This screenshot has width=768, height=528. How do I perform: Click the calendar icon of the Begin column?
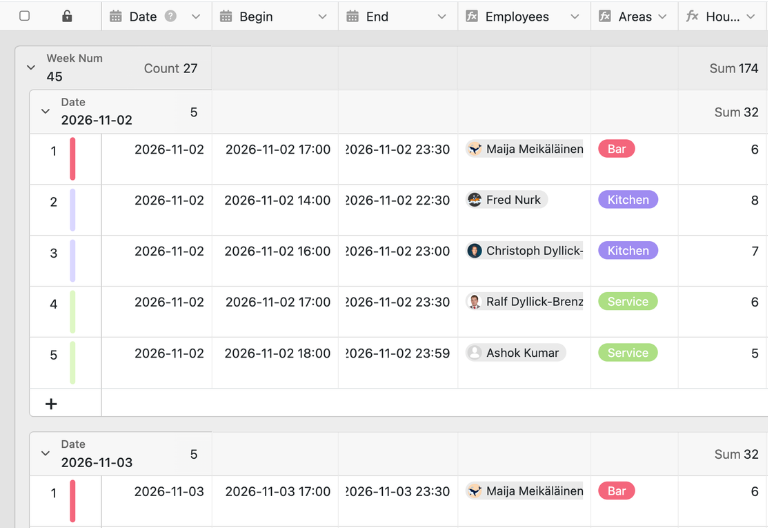[x=226, y=16]
